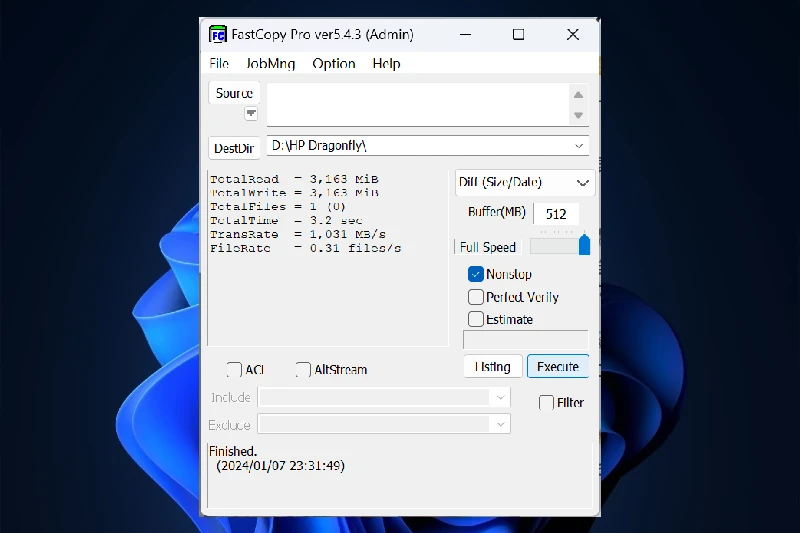Minimize the FastCopy window
The height and width of the screenshot is (533, 800).
pyautogui.click(x=465, y=35)
